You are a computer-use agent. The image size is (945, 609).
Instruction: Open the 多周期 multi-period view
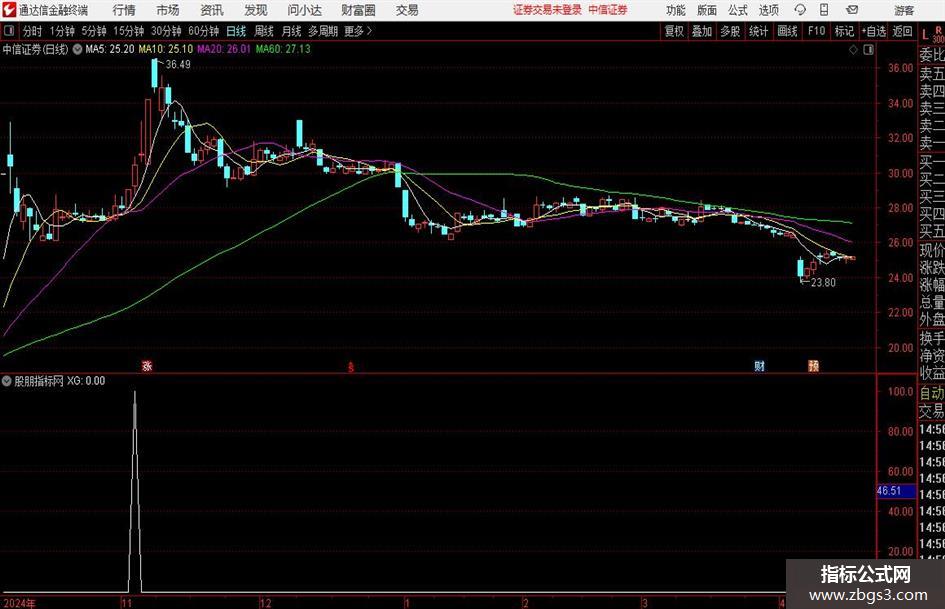(323, 31)
